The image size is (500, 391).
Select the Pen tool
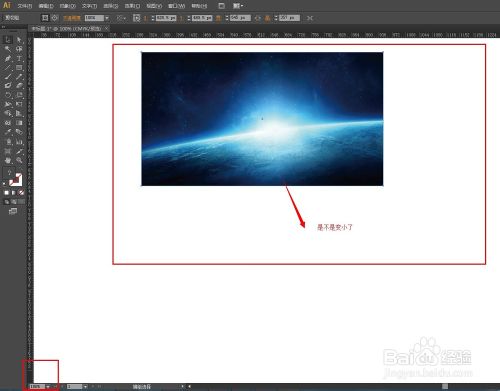pos(8,59)
